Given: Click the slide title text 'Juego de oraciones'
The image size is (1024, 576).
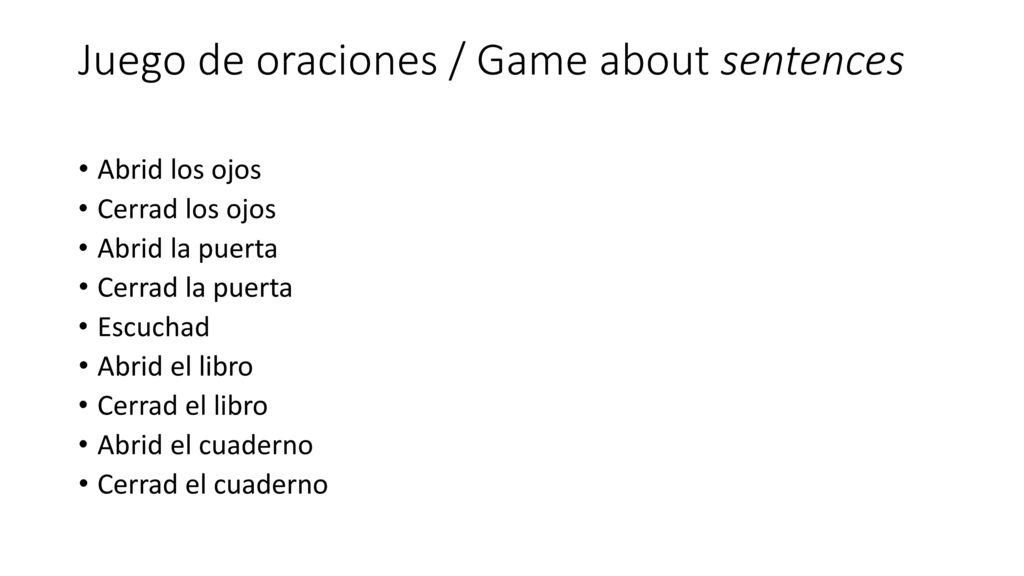Looking at the screenshot, I should [257, 61].
